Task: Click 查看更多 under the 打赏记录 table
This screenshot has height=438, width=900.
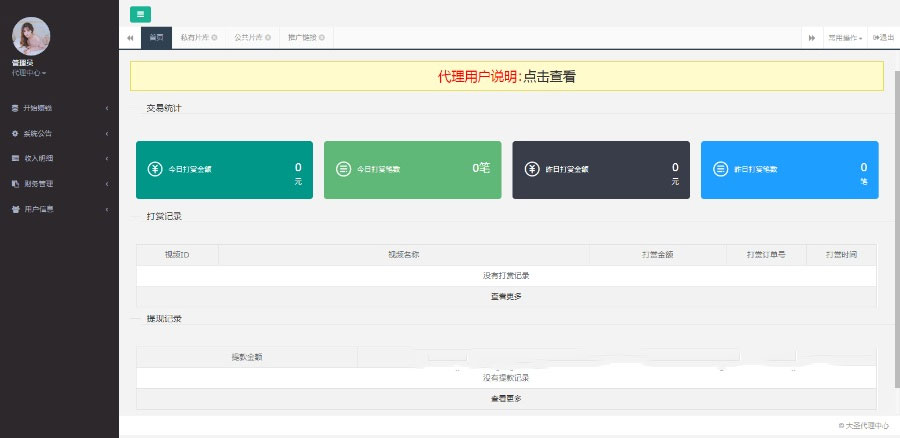Action: pos(505,296)
